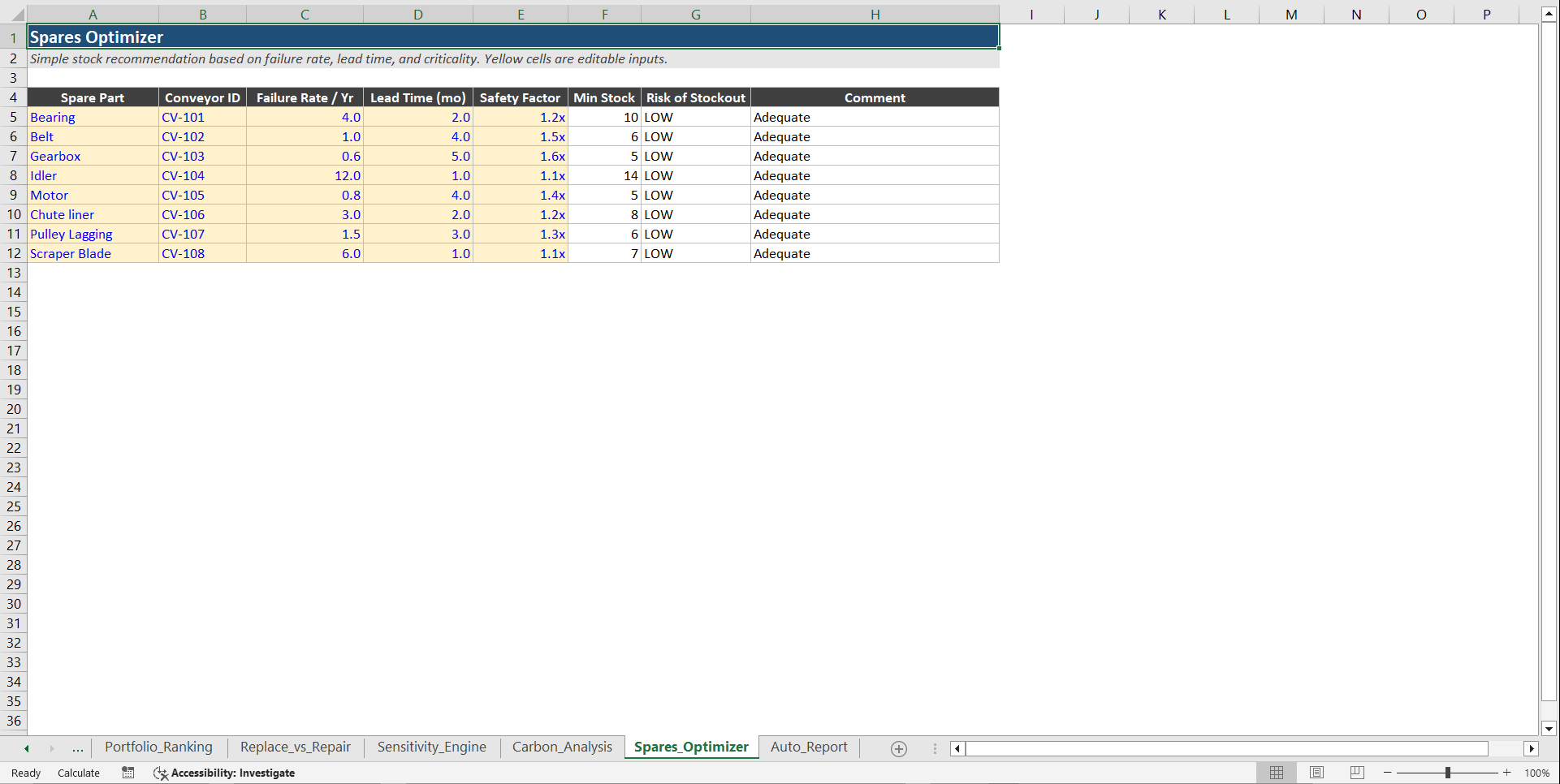Click horizontal scroll left arrow
Viewport: 1560px width, 784px height.
coord(957,748)
